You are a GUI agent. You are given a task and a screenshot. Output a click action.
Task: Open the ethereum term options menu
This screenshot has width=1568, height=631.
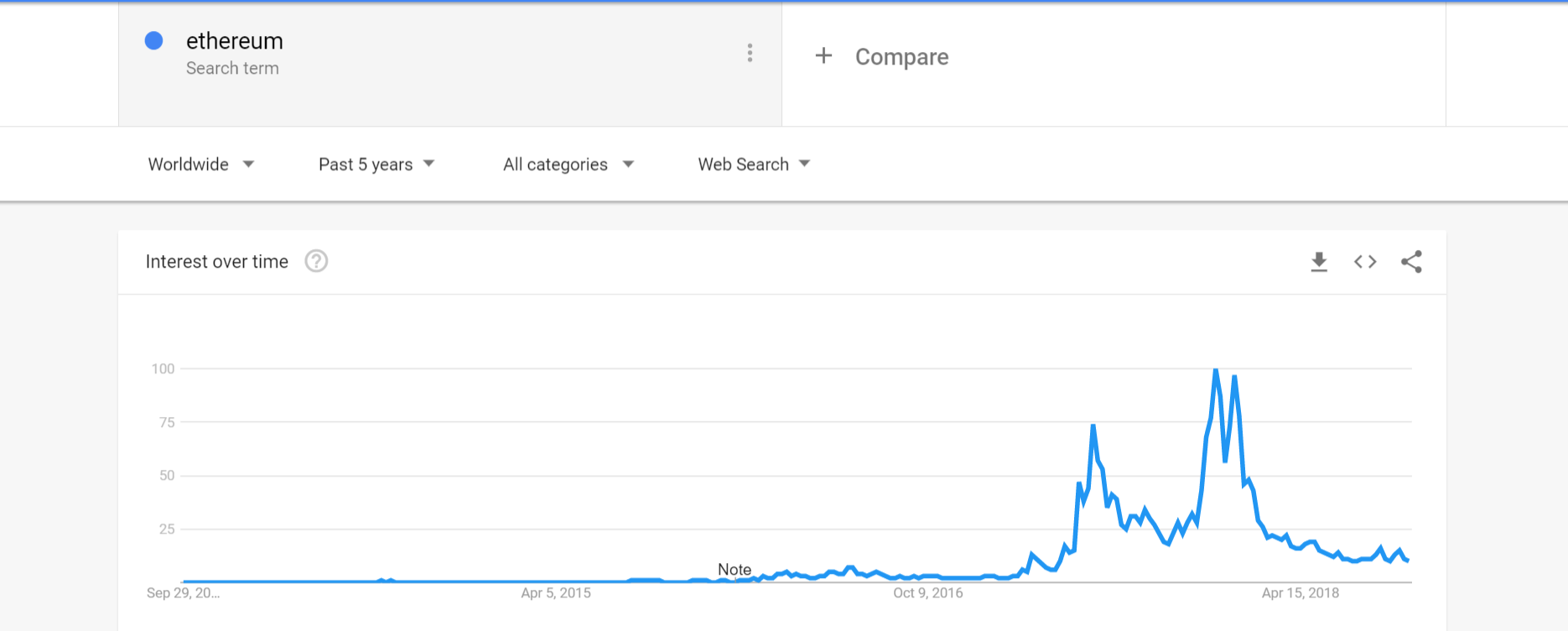pyautogui.click(x=750, y=53)
